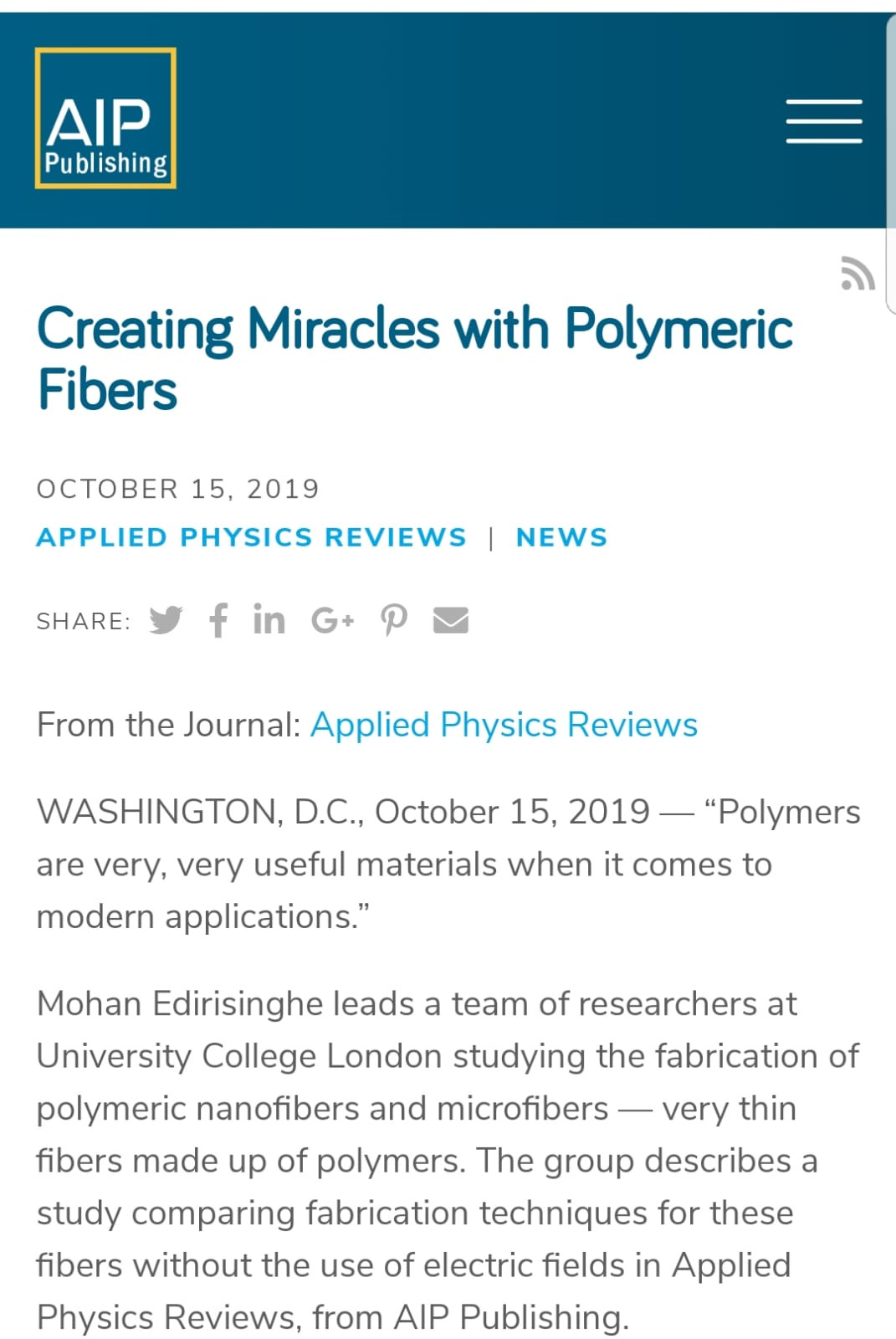Open the uppercase APPLIED PHYSICS REVIEWS category link
The width and height of the screenshot is (896, 1339).
(251, 537)
